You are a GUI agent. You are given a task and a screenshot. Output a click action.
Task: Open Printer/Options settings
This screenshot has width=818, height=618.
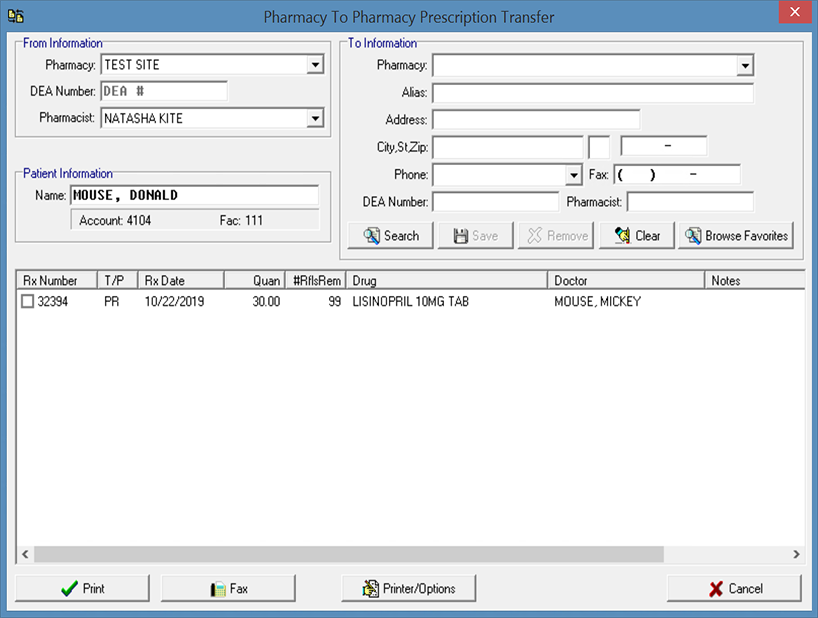click(x=408, y=588)
